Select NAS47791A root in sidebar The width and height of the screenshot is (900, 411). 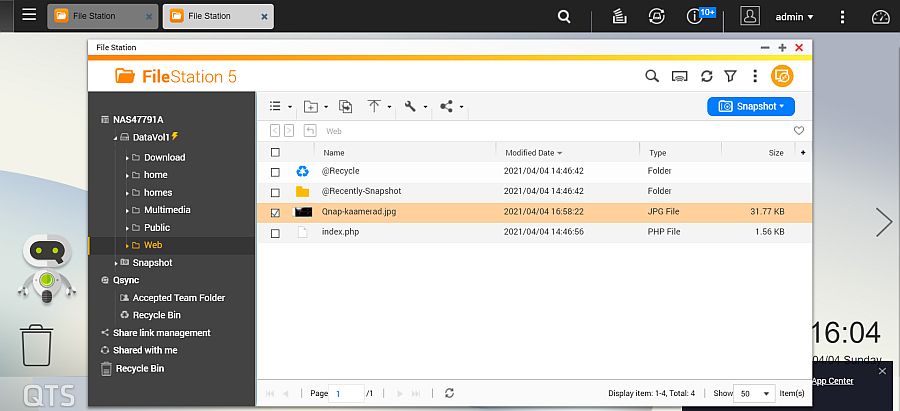tap(138, 119)
